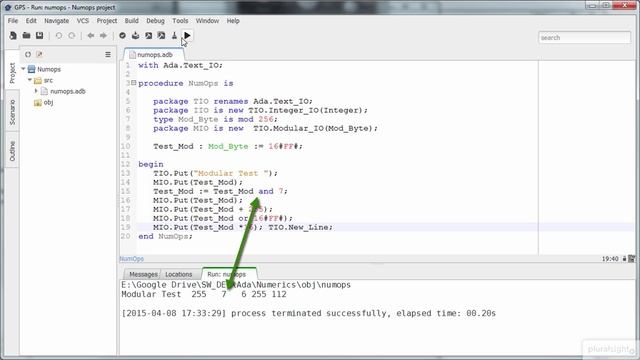The height and width of the screenshot is (360, 640).
Task: Switch to the Messages tab
Action: point(143,274)
